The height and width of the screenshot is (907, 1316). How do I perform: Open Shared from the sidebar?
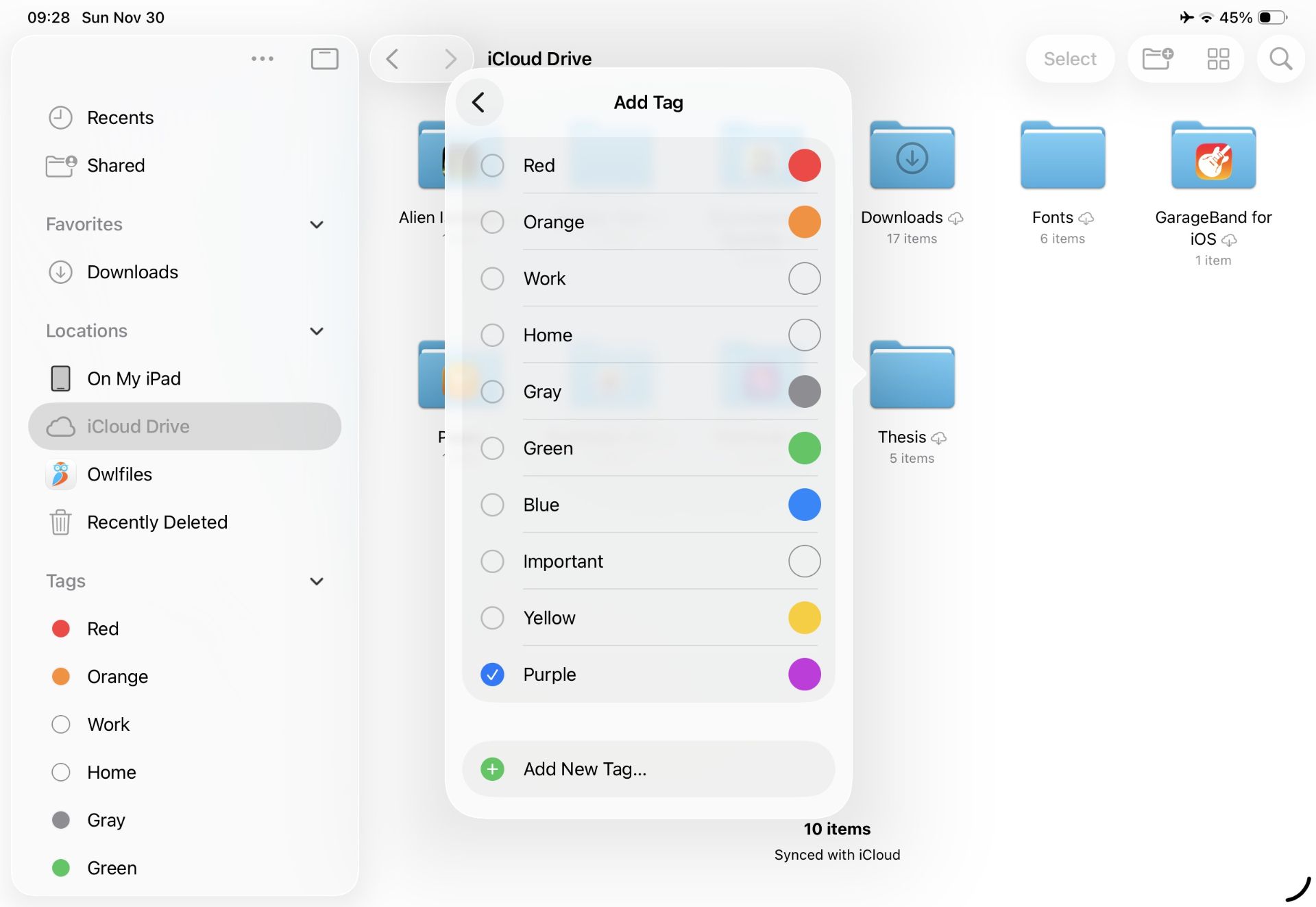[x=115, y=165]
